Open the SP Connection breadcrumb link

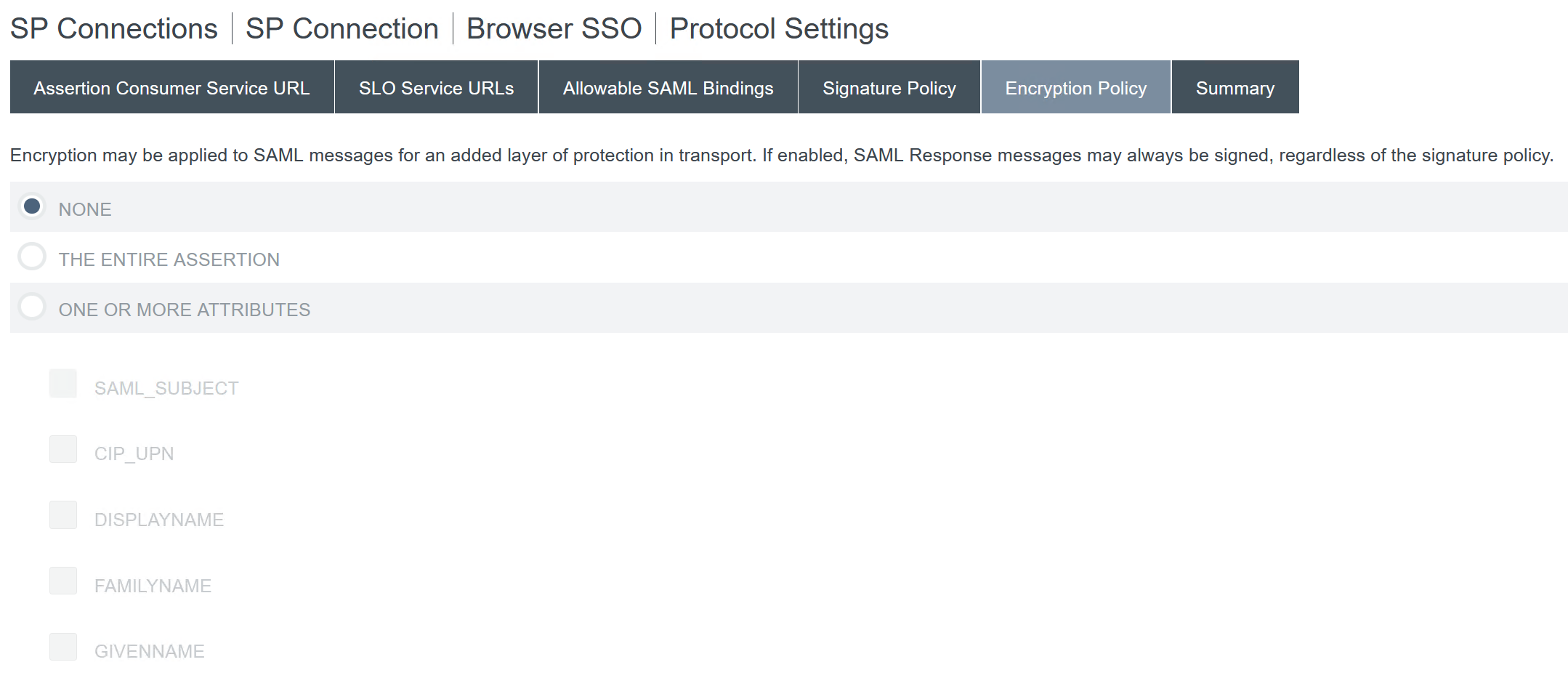click(342, 29)
